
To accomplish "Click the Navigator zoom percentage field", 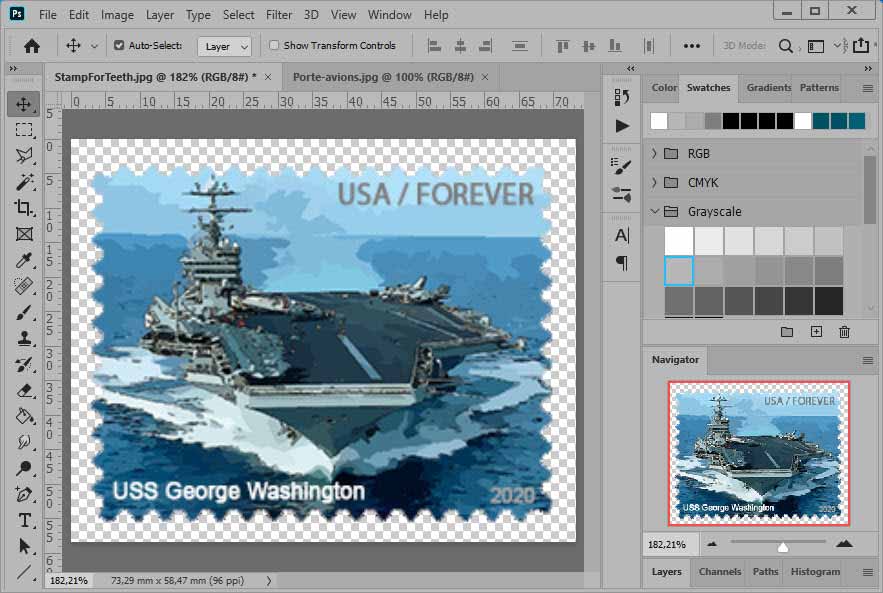I will tap(670, 545).
